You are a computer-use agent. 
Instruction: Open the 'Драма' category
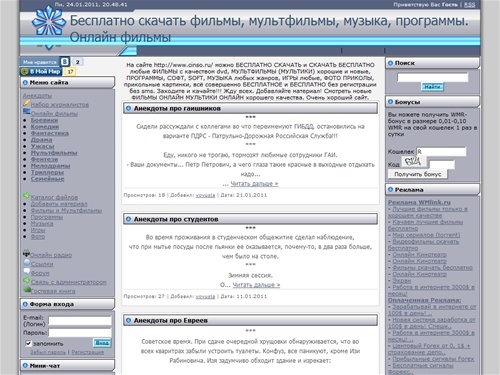[x=41, y=140]
